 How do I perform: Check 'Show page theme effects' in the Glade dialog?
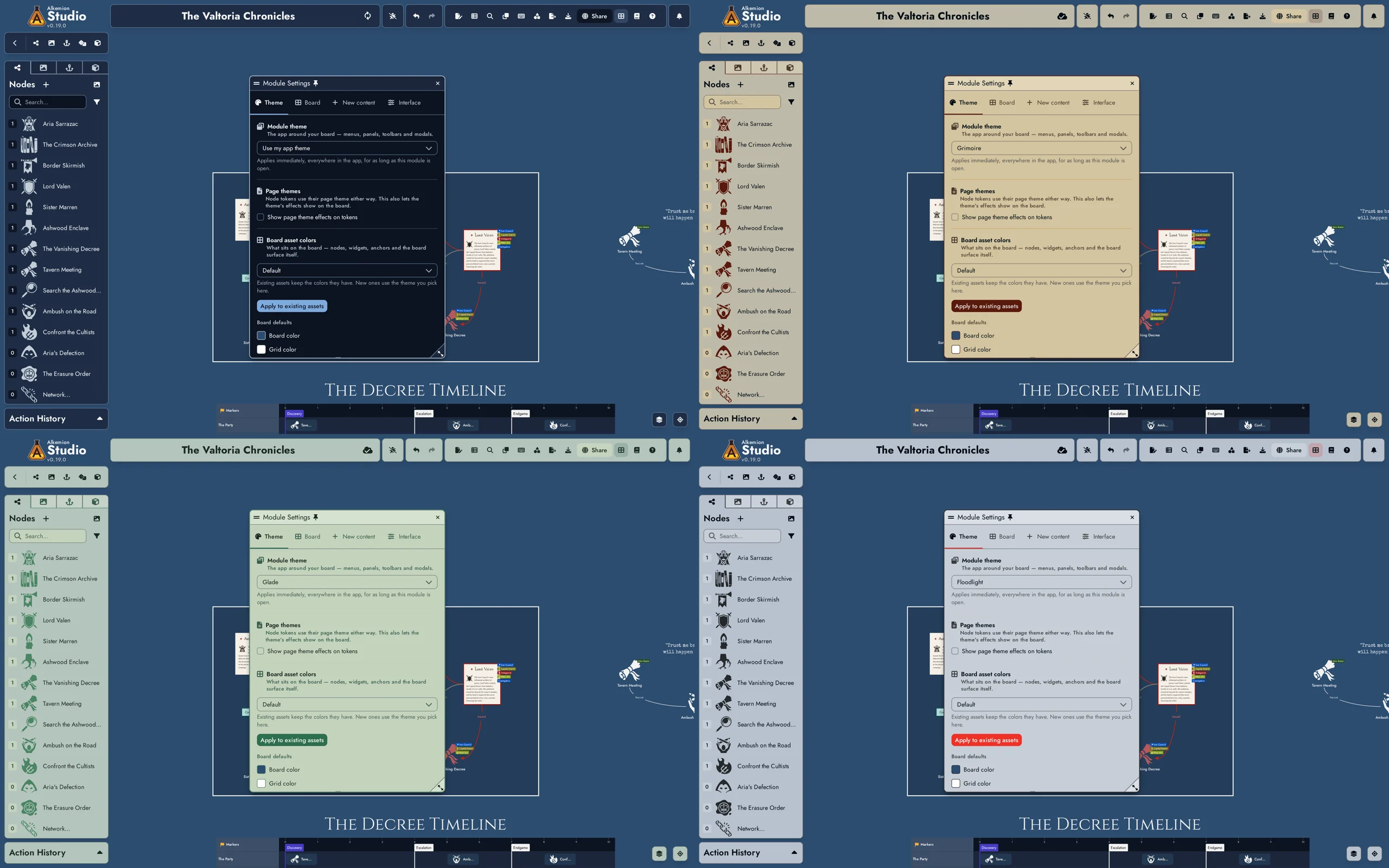click(260, 651)
